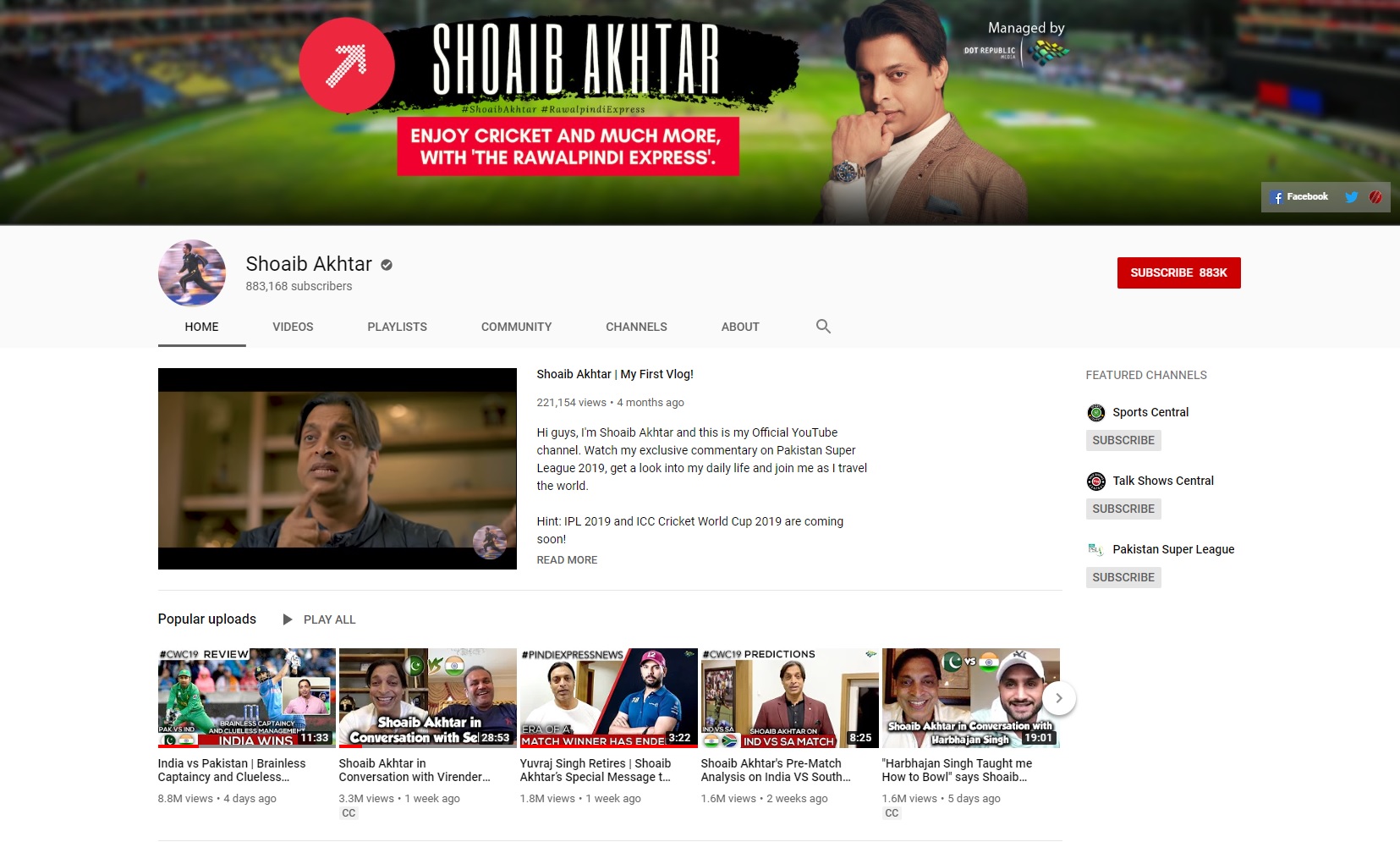Click Dot Republic Media logo in banner
The image size is (1400, 842).
tap(1016, 52)
